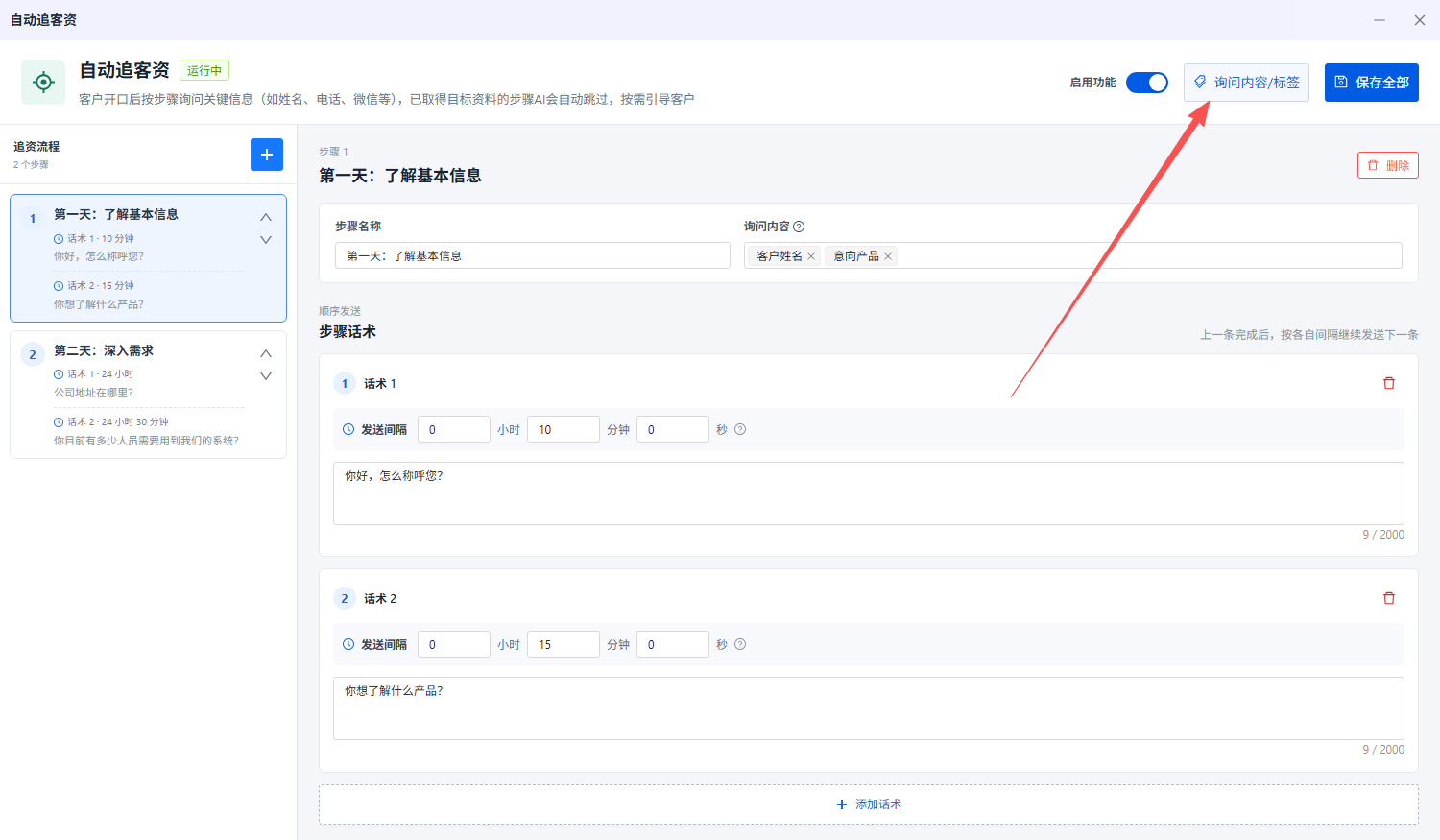Move step 第一天 down with its down chevron
Viewport: 1440px width, 840px height.
pyautogui.click(x=266, y=240)
